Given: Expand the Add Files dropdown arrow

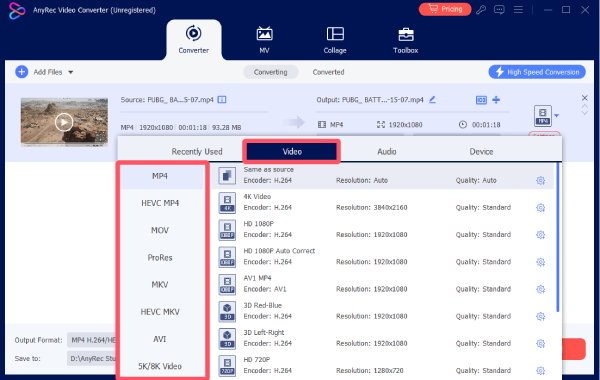Looking at the screenshot, I should coord(71,72).
